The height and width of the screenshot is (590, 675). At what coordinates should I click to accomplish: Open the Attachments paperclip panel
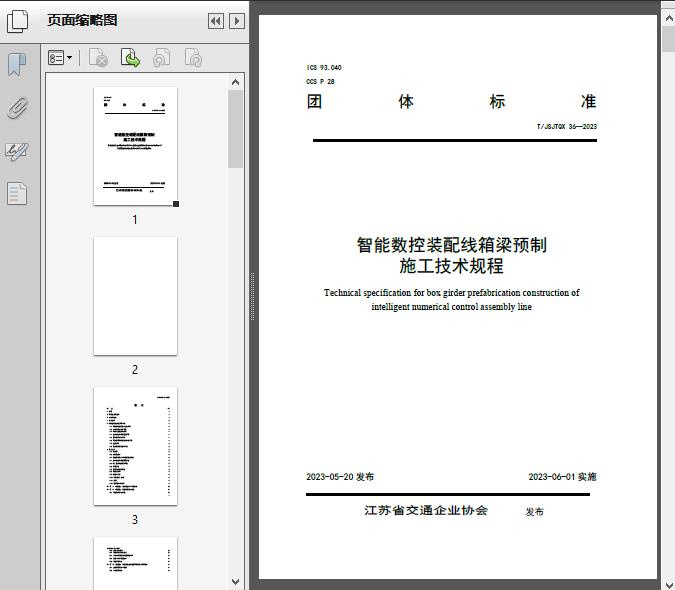pyautogui.click(x=17, y=108)
